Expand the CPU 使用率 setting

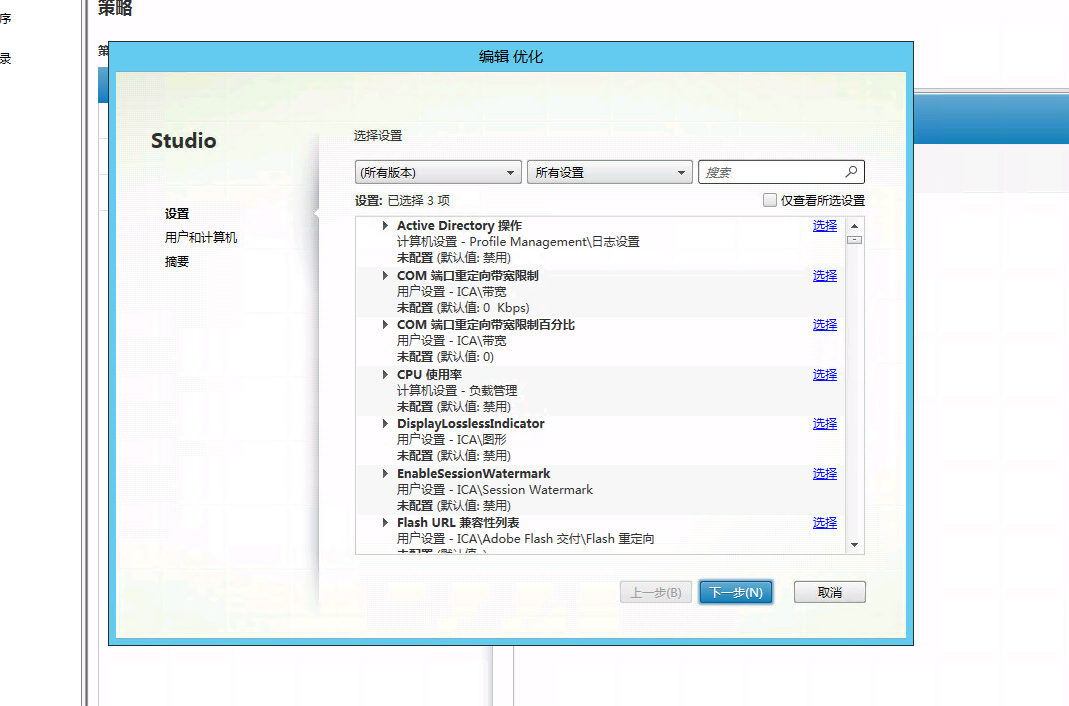click(x=386, y=375)
